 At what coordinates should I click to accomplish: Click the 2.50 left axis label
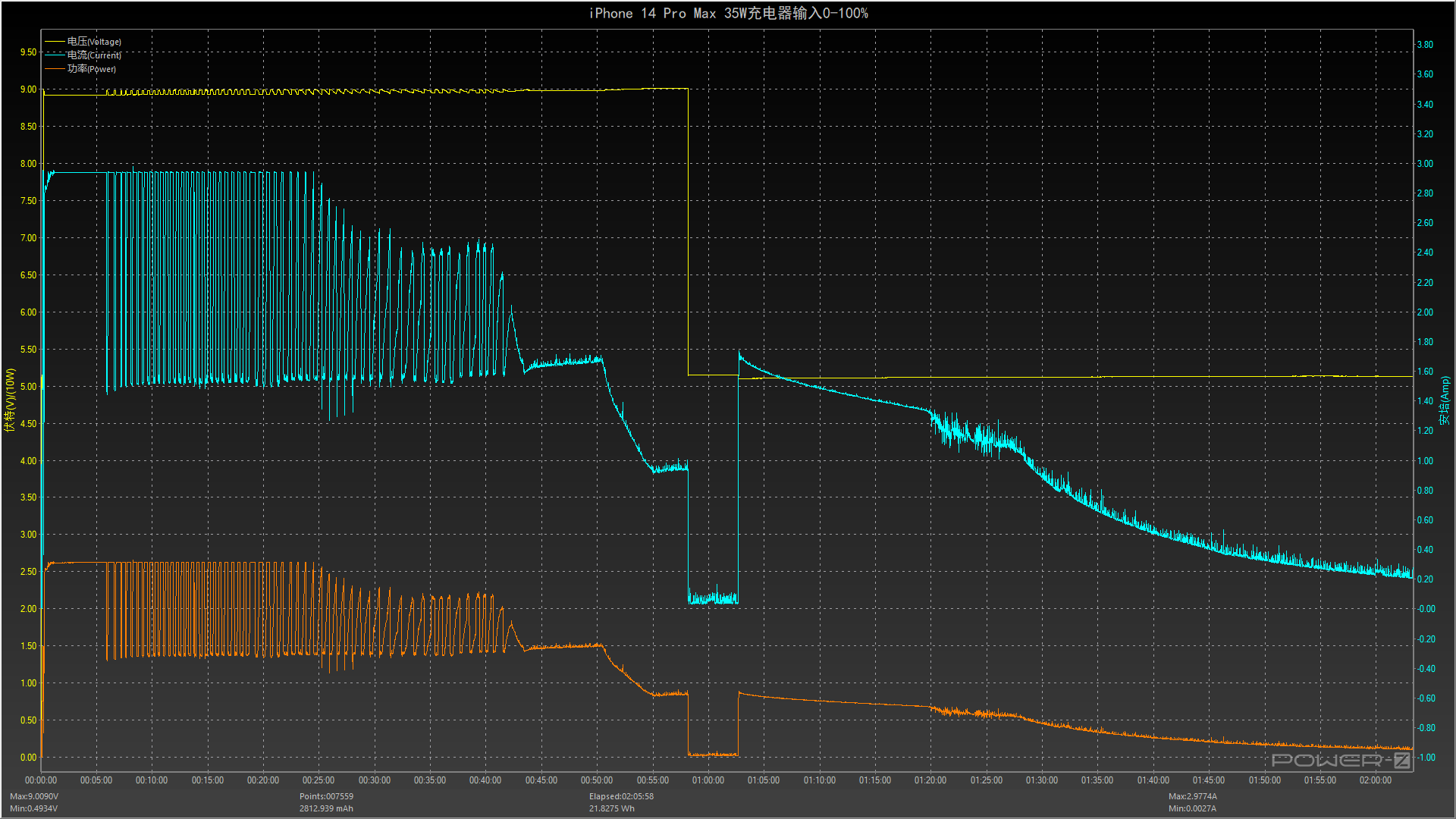(x=28, y=572)
